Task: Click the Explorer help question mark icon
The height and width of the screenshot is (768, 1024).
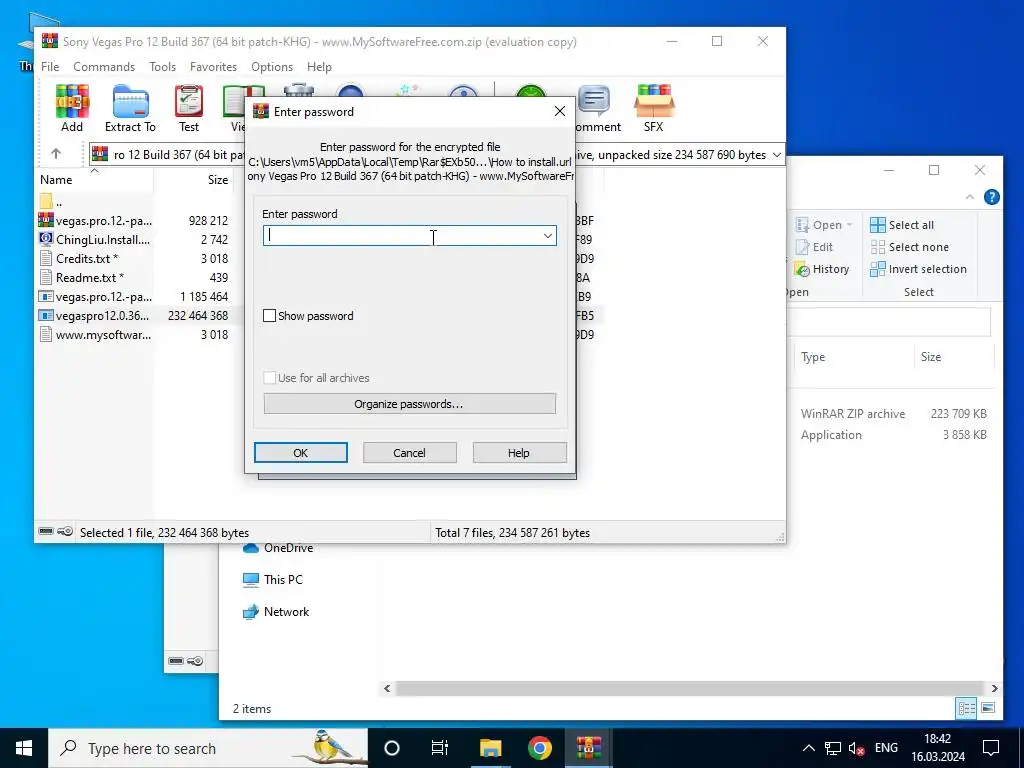Action: coord(991,197)
